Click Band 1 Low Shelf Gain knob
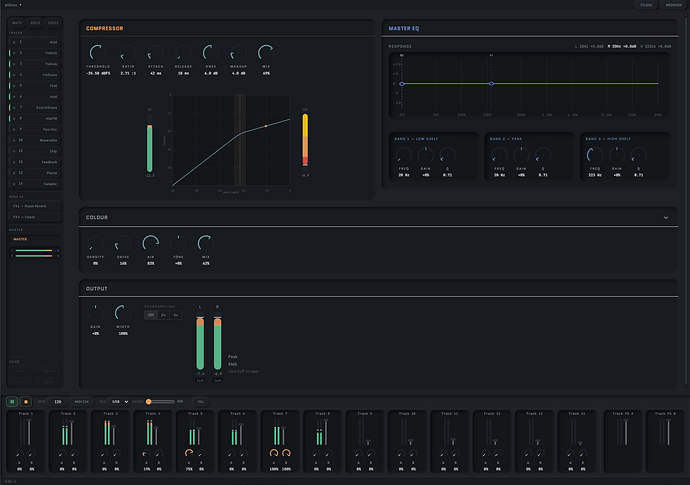690x485 pixels. (x=426, y=155)
